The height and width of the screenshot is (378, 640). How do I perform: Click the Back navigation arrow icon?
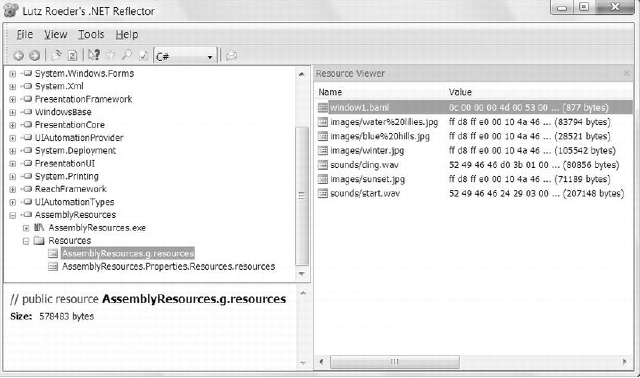coord(18,56)
